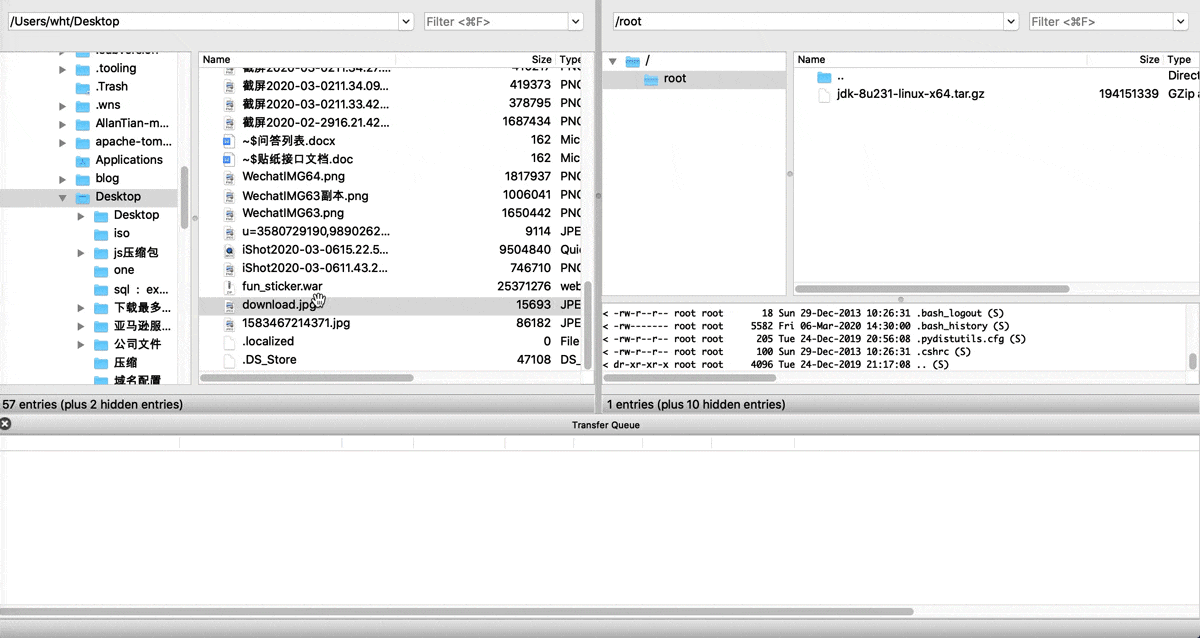Click the /Users/wht/Desktop path field
This screenshot has height=638, width=1200.
(202, 21)
